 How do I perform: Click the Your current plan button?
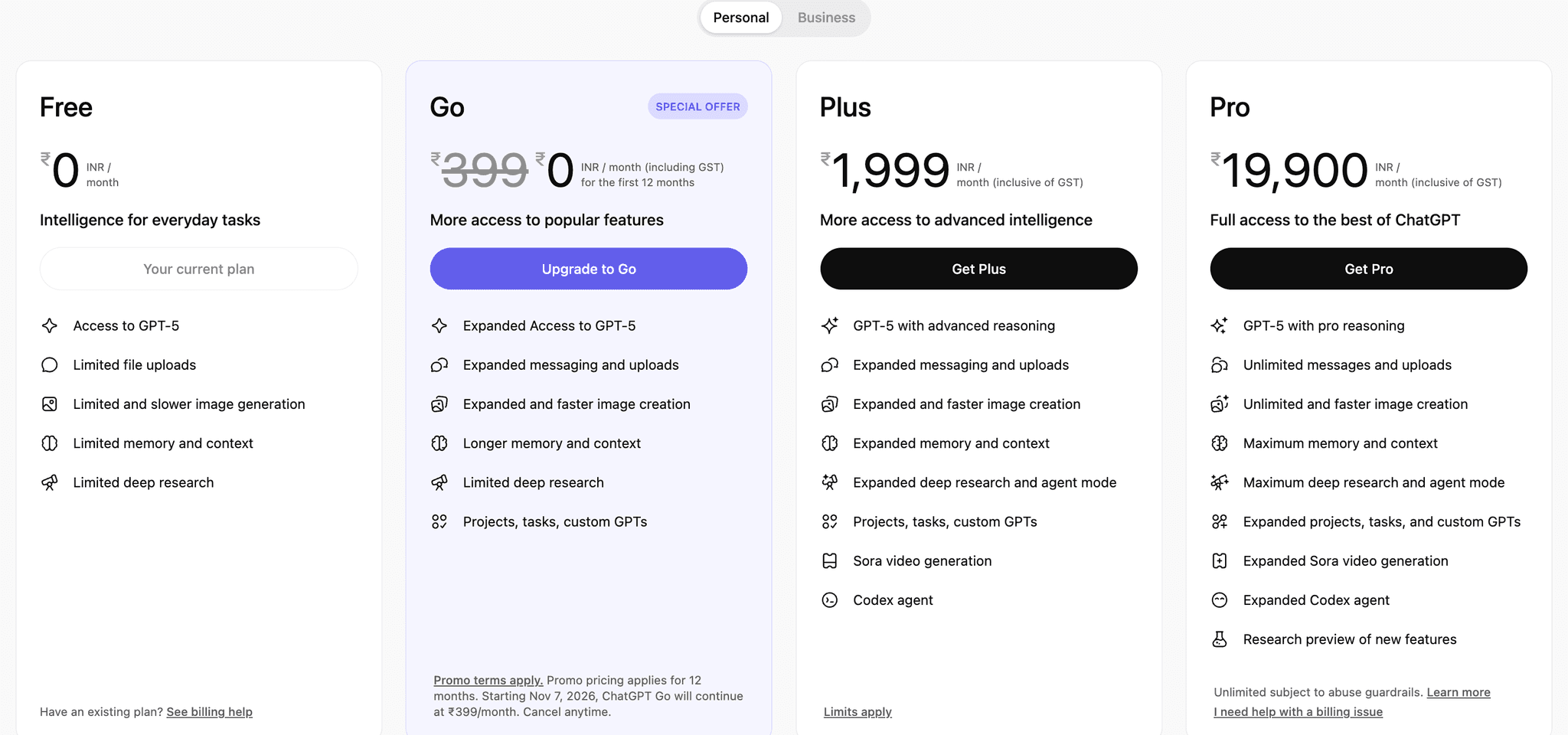[x=198, y=269]
